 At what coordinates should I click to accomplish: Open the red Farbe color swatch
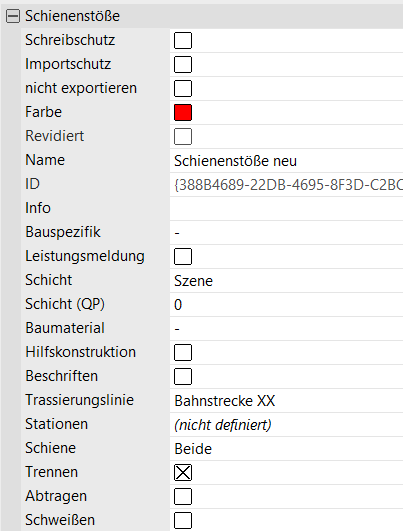coord(183,112)
